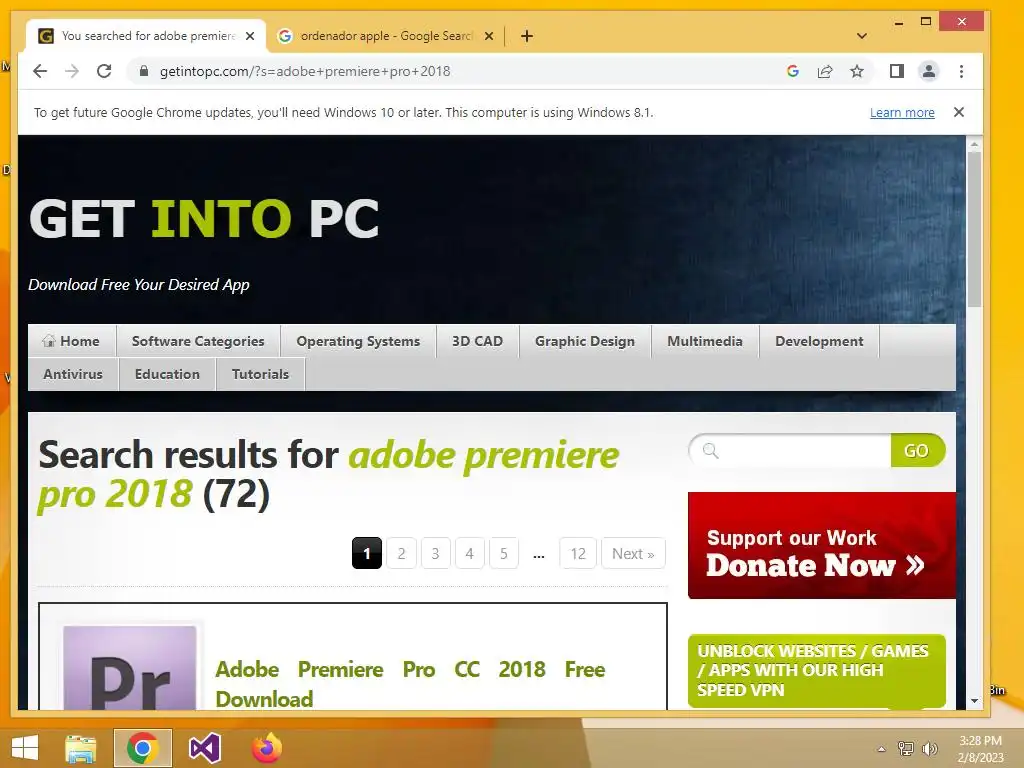Click the network tray icon
1024x768 pixels.
click(x=906, y=749)
